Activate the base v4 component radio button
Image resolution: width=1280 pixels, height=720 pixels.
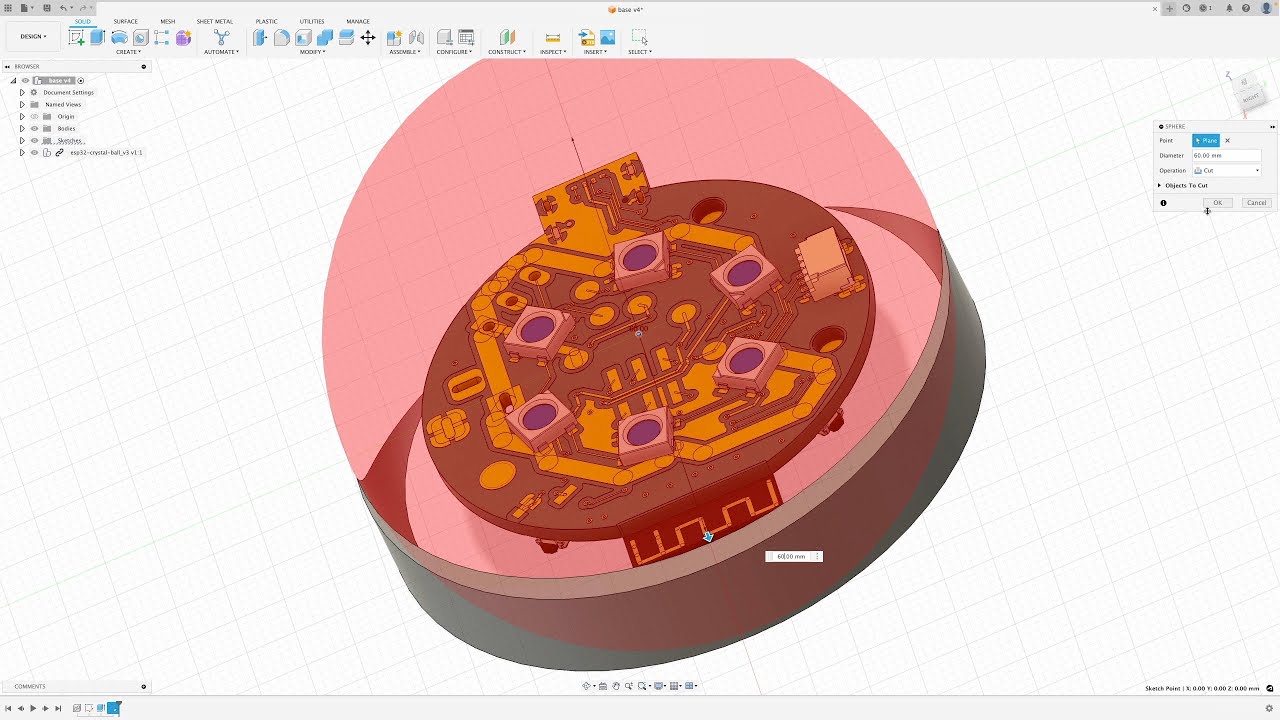[x=81, y=81]
